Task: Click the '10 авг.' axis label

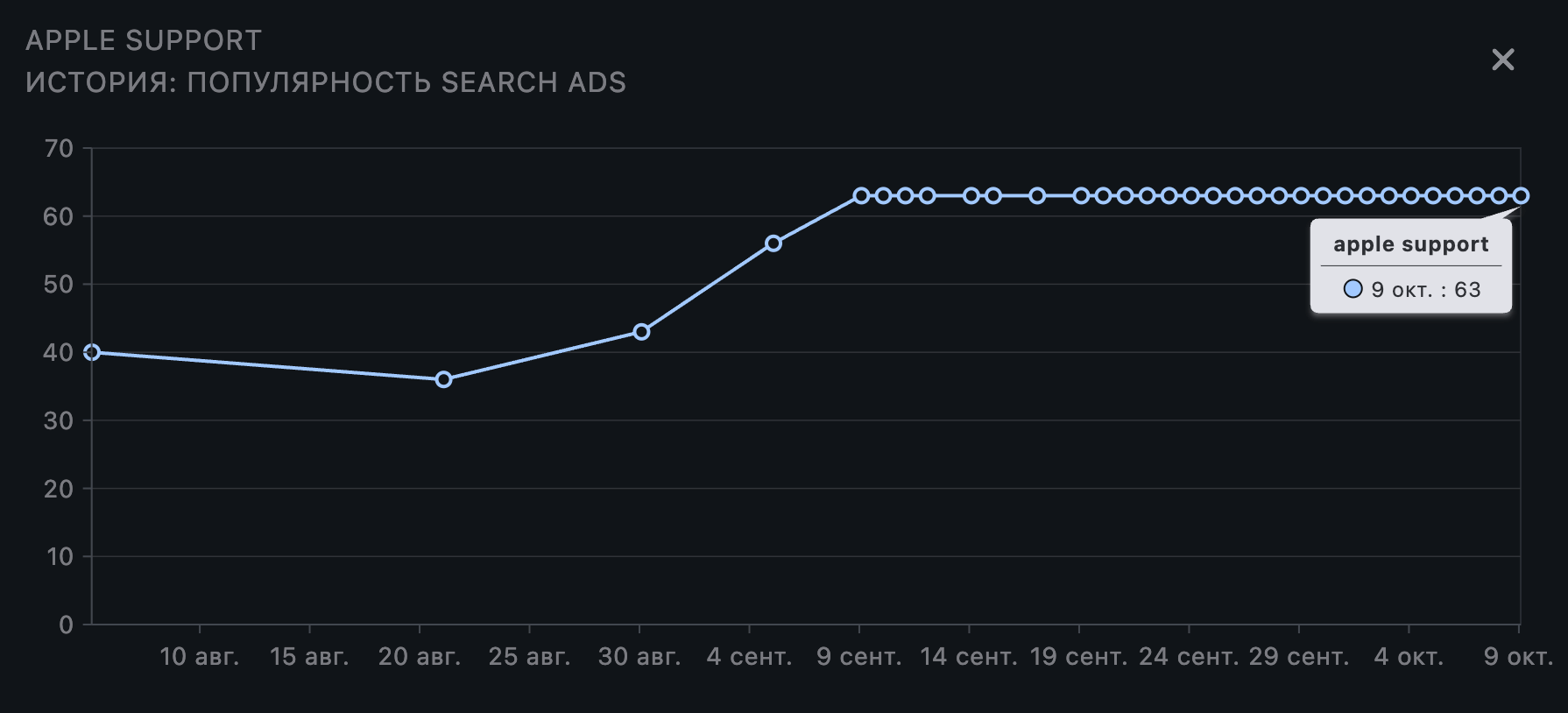Action: pyautogui.click(x=200, y=657)
